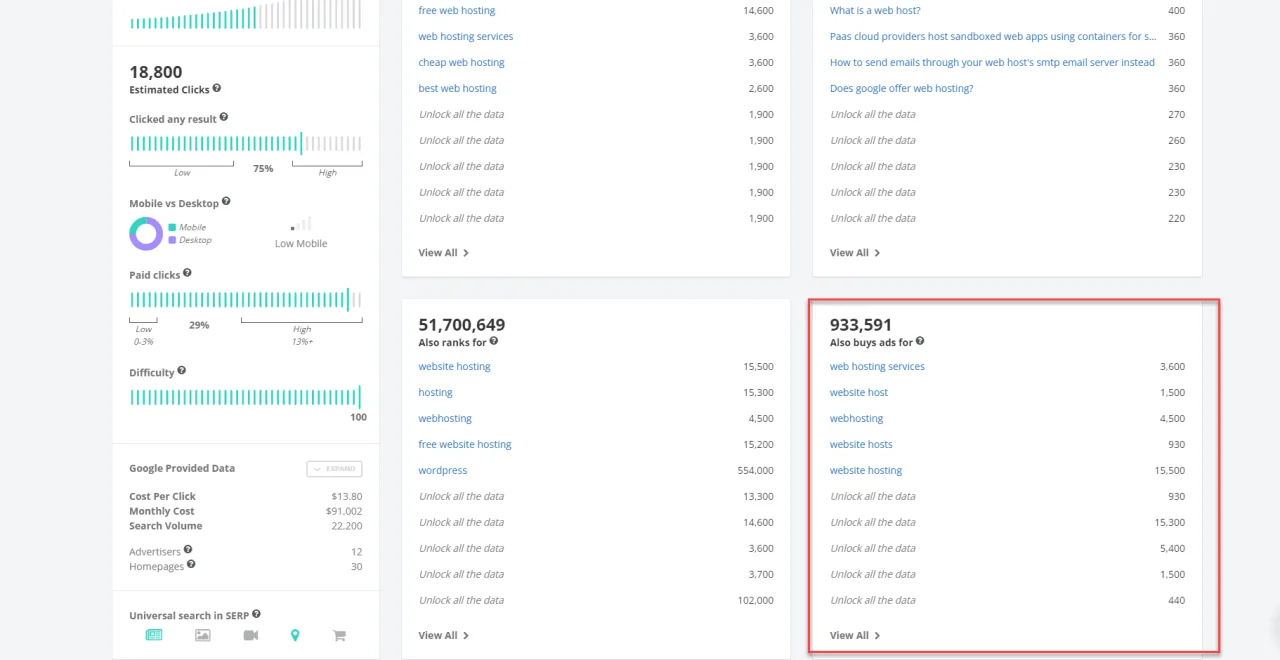Click the map pin SERP icon

(x=295, y=635)
